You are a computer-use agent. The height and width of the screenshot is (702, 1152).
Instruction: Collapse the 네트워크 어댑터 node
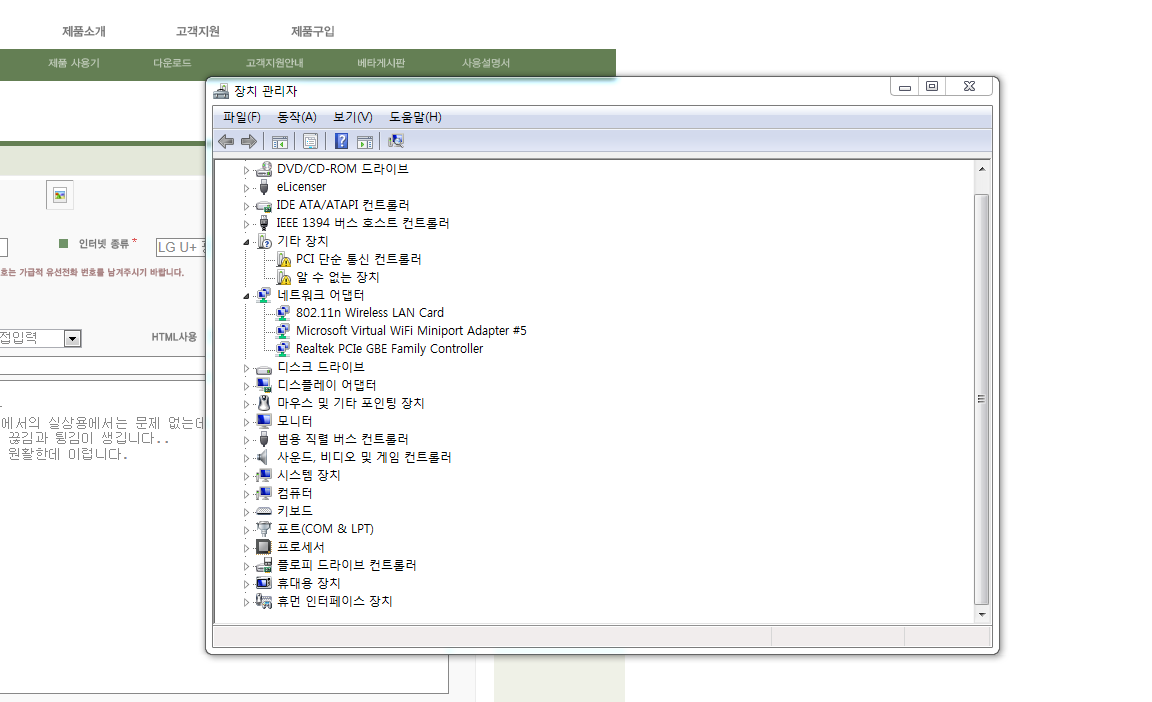246,296
